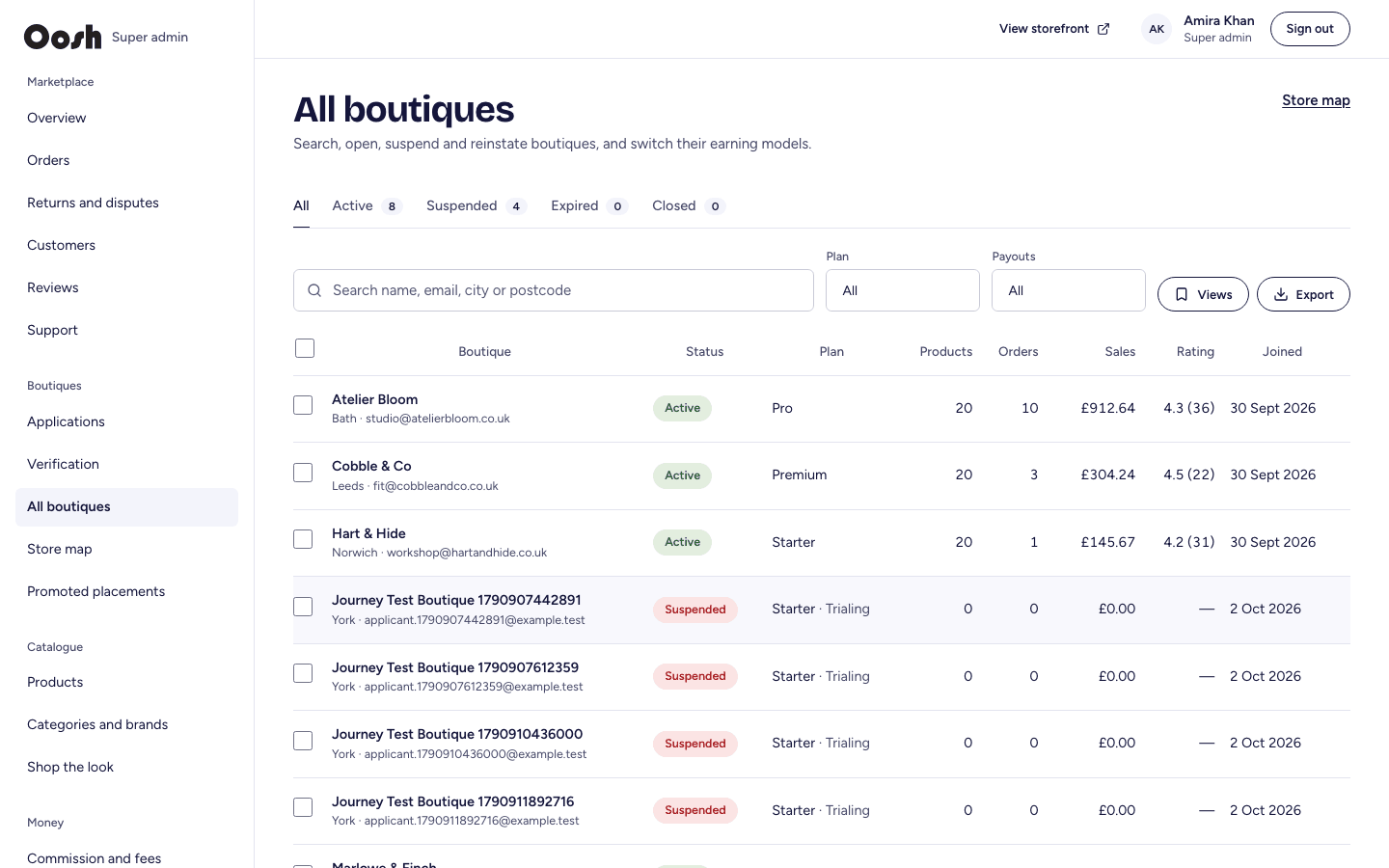Open Promoted placements in the sidebar
1389x868 pixels.
click(x=95, y=591)
